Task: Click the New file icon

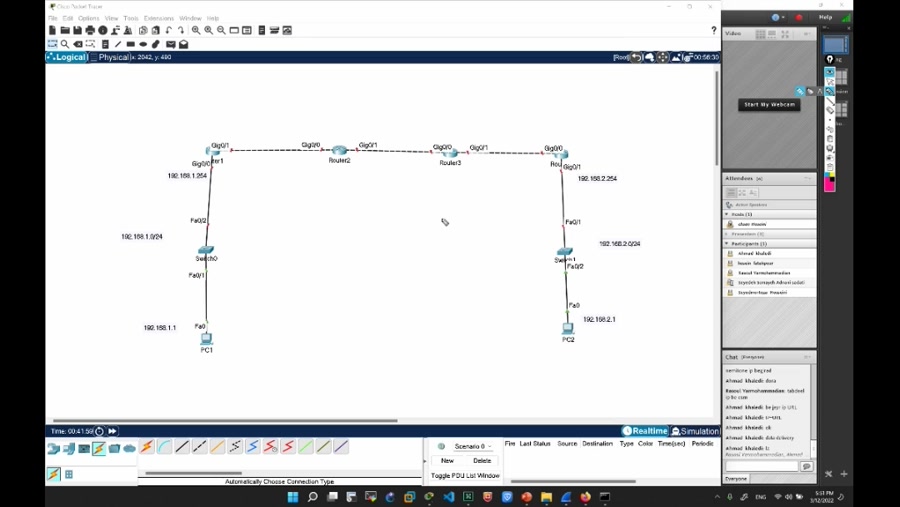Action: [x=53, y=30]
